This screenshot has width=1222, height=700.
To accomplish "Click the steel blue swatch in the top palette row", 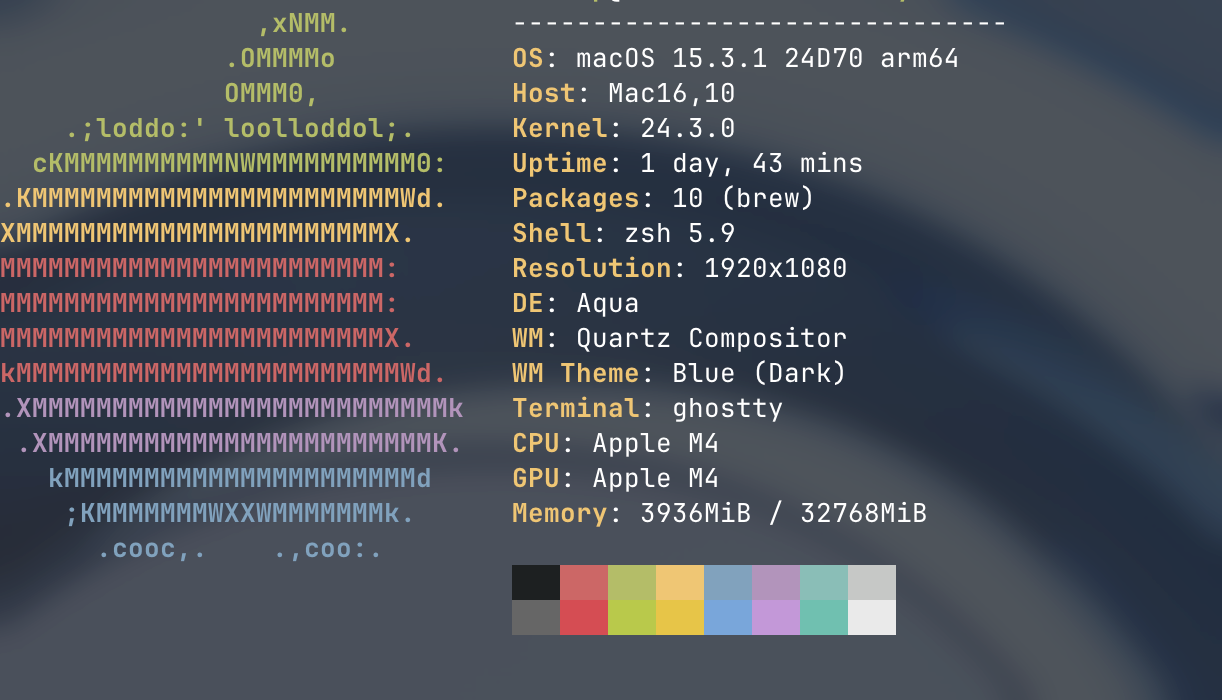I will [728, 582].
